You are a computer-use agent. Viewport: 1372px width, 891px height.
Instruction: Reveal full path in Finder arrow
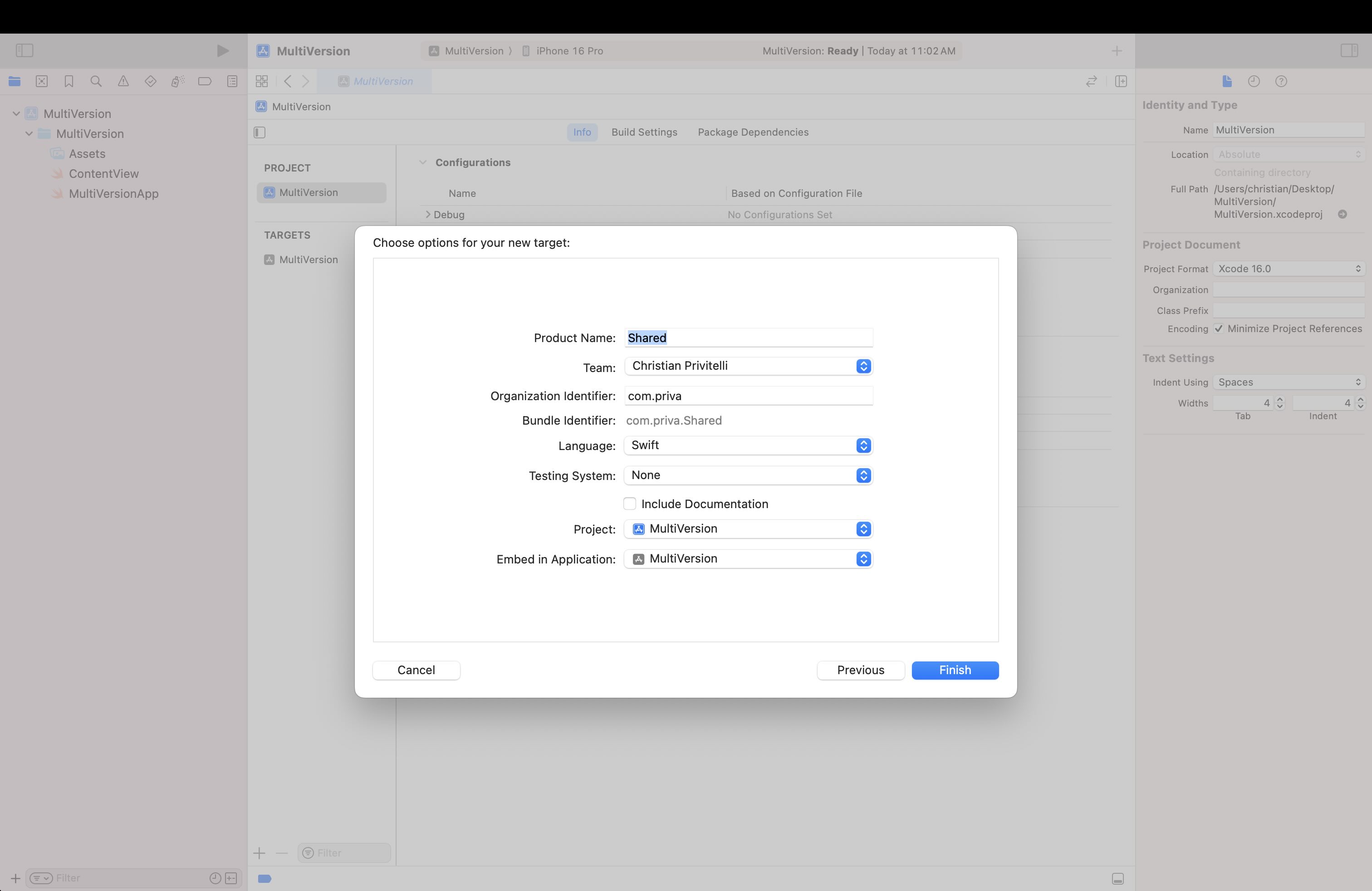(x=1343, y=215)
